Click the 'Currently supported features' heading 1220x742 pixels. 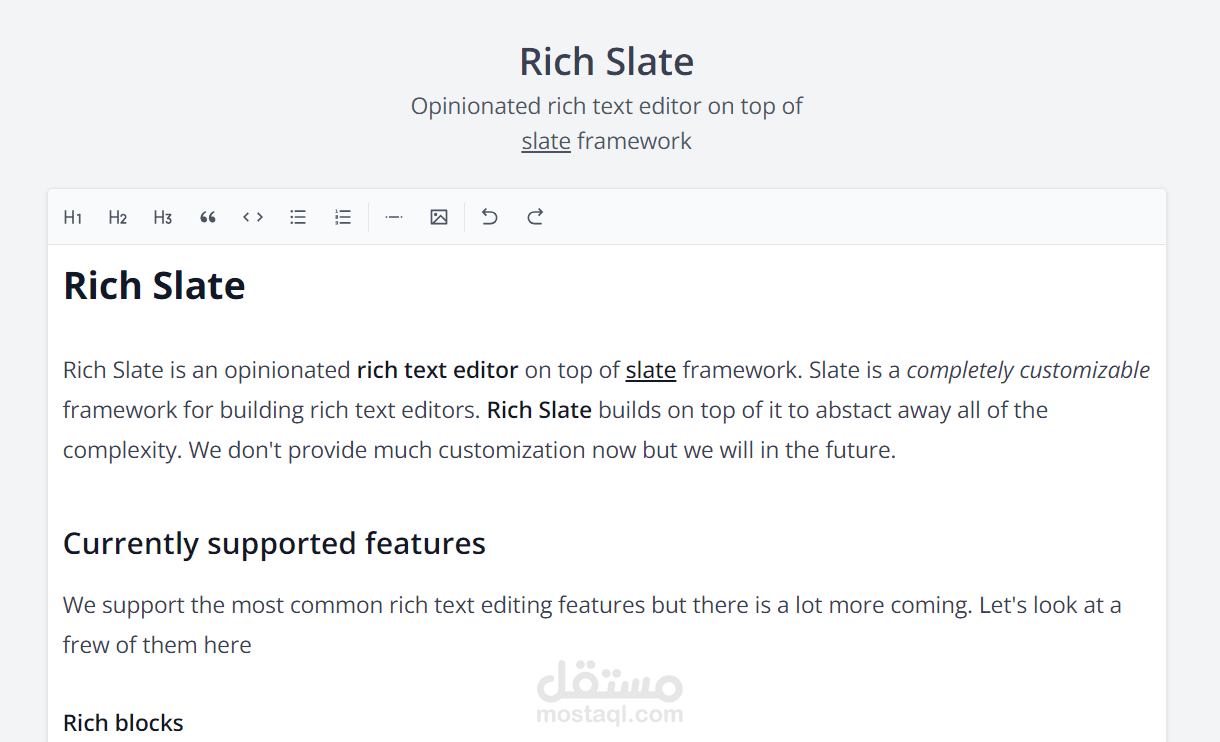click(x=274, y=543)
